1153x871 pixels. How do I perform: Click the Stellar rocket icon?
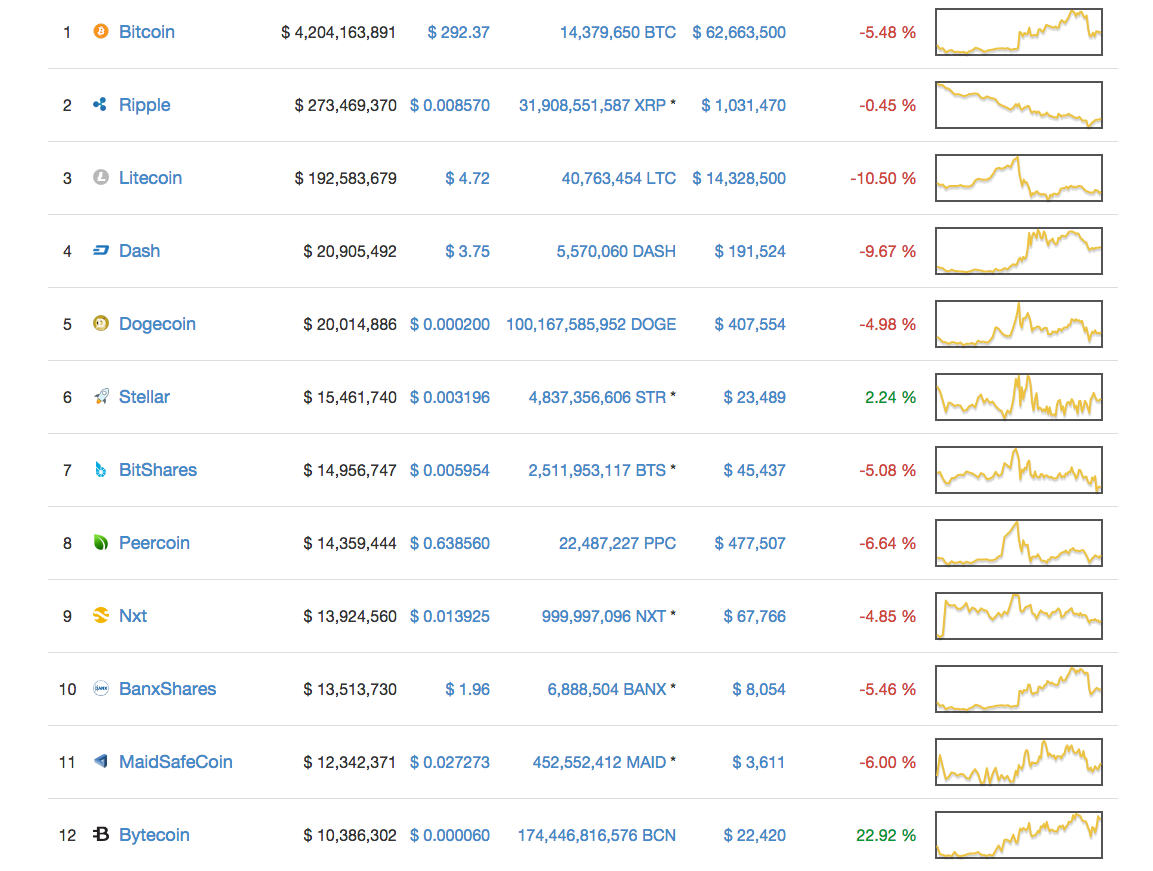tap(101, 397)
